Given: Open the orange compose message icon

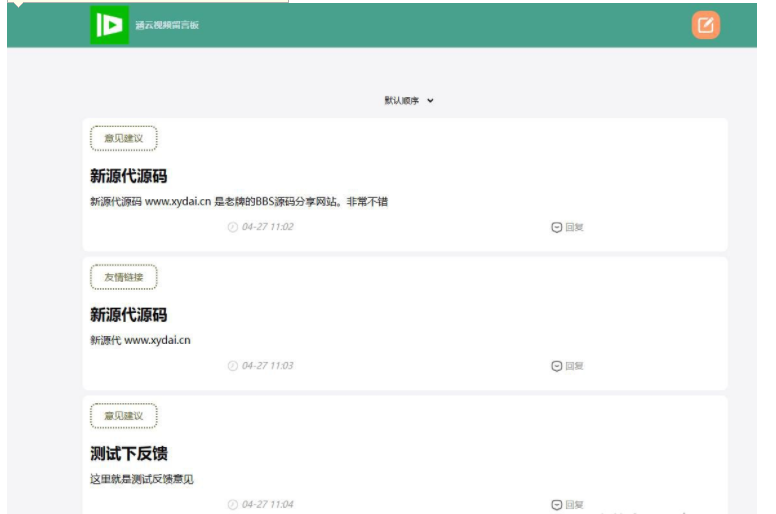Looking at the screenshot, I should pos(705,25).
